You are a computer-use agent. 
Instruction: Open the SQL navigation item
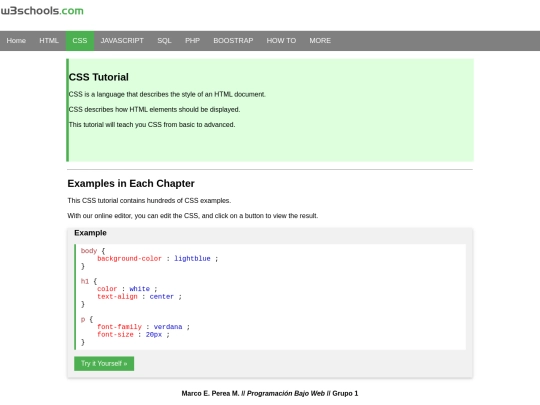164,41
